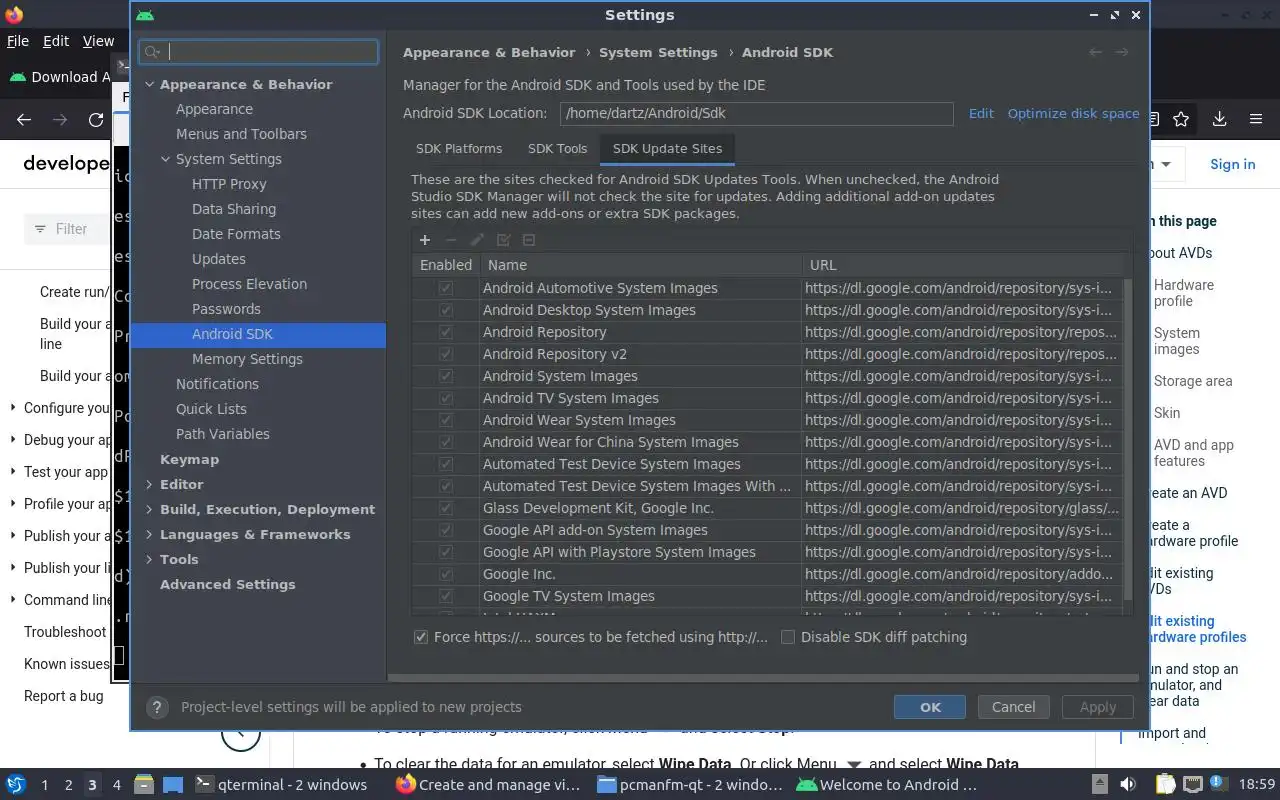
Task: Switch to SDK Tools tab
Action: 557,148
